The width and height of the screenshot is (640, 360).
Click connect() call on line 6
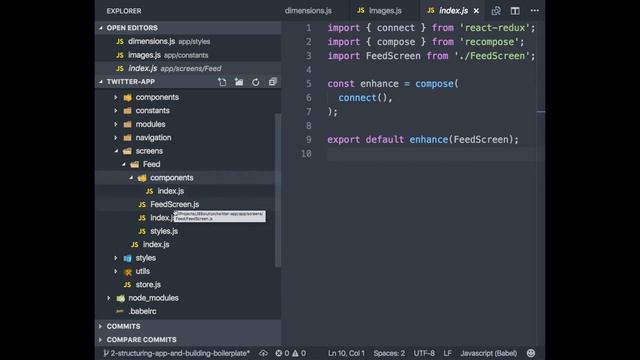(362, 98)
